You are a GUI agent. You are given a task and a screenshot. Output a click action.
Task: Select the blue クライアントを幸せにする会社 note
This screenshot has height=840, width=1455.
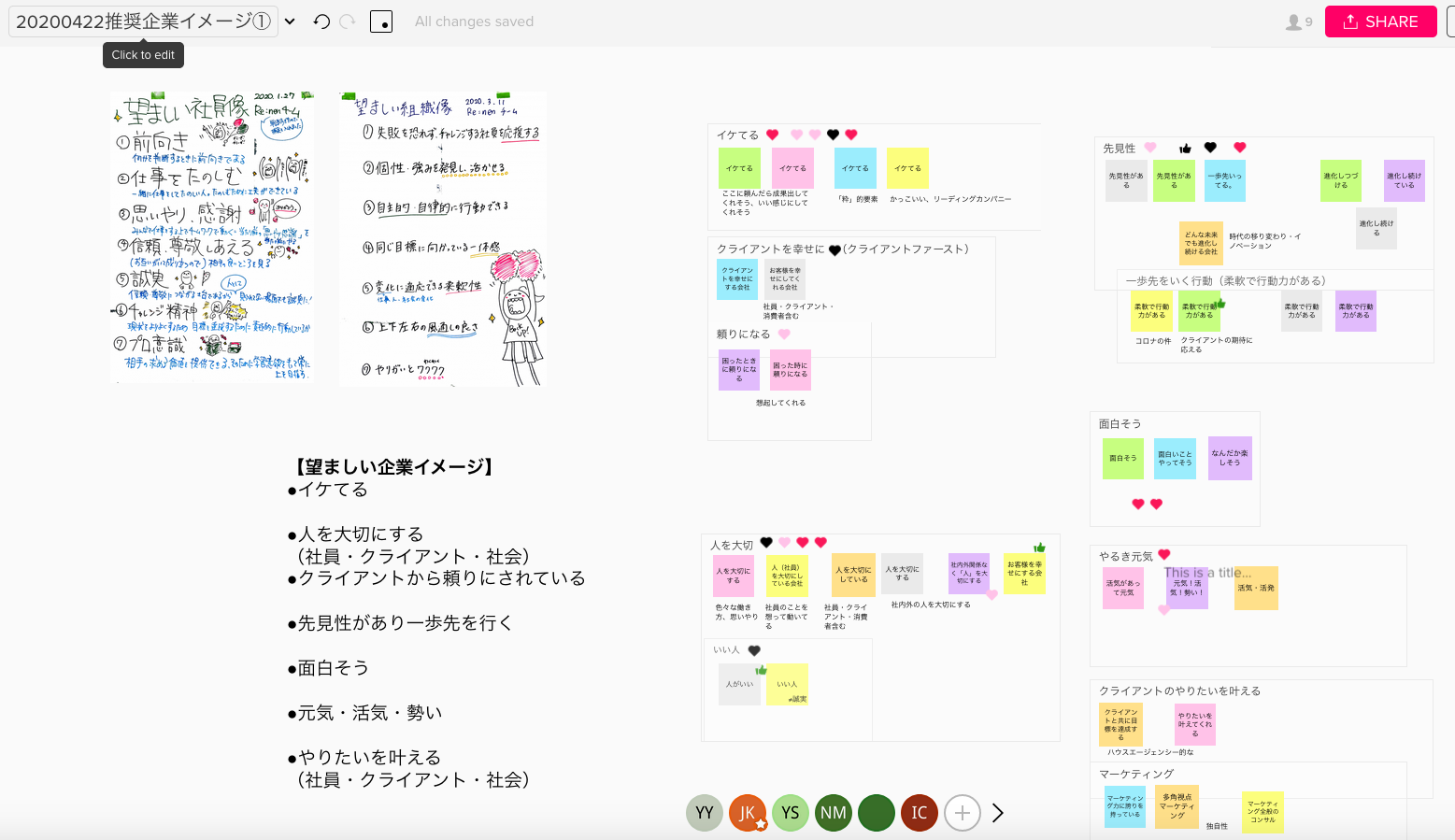pyautogui.click(x=737, y=279)
